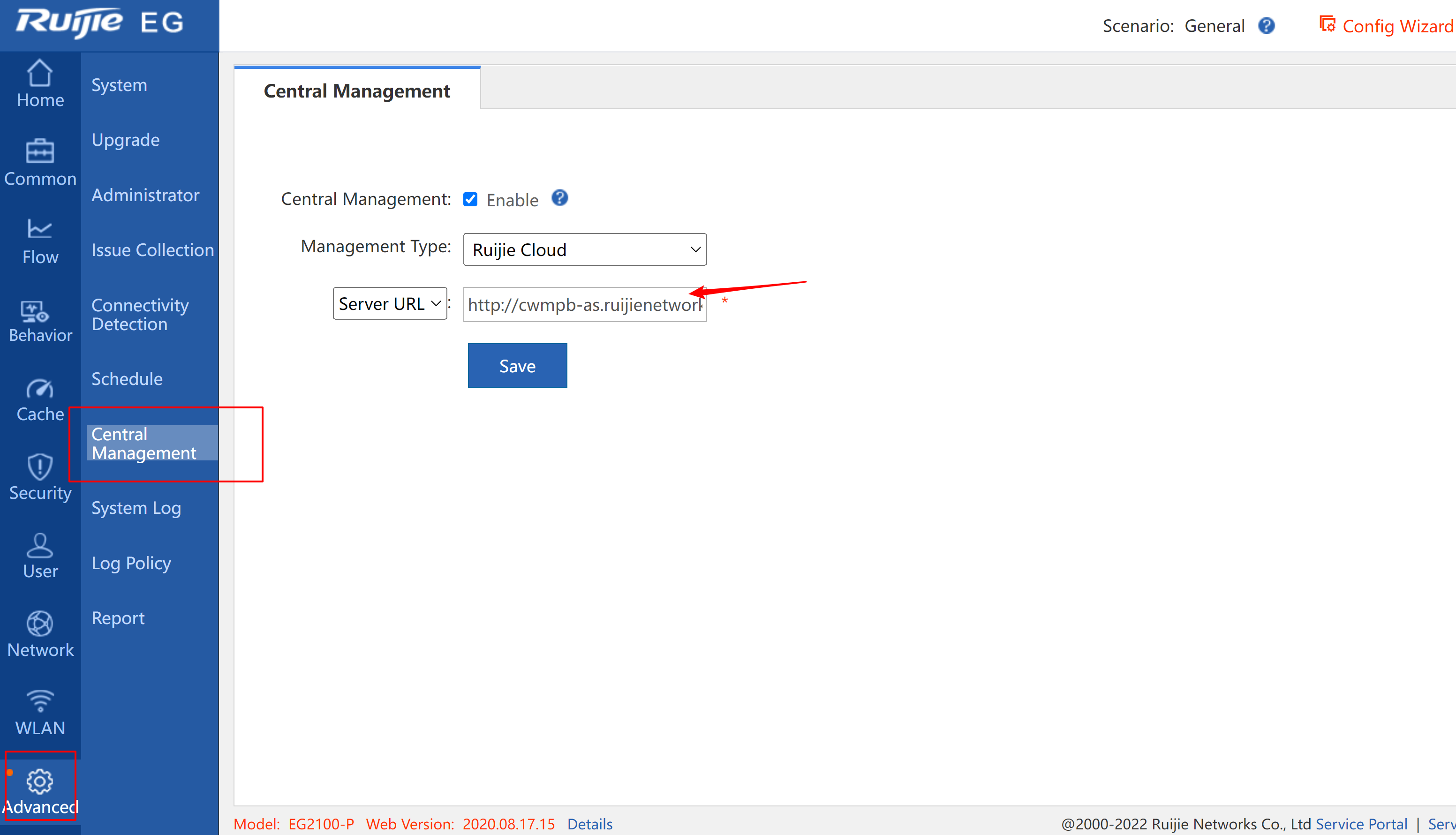
Task: Open the User person icon
Action: tap(39, 545)
